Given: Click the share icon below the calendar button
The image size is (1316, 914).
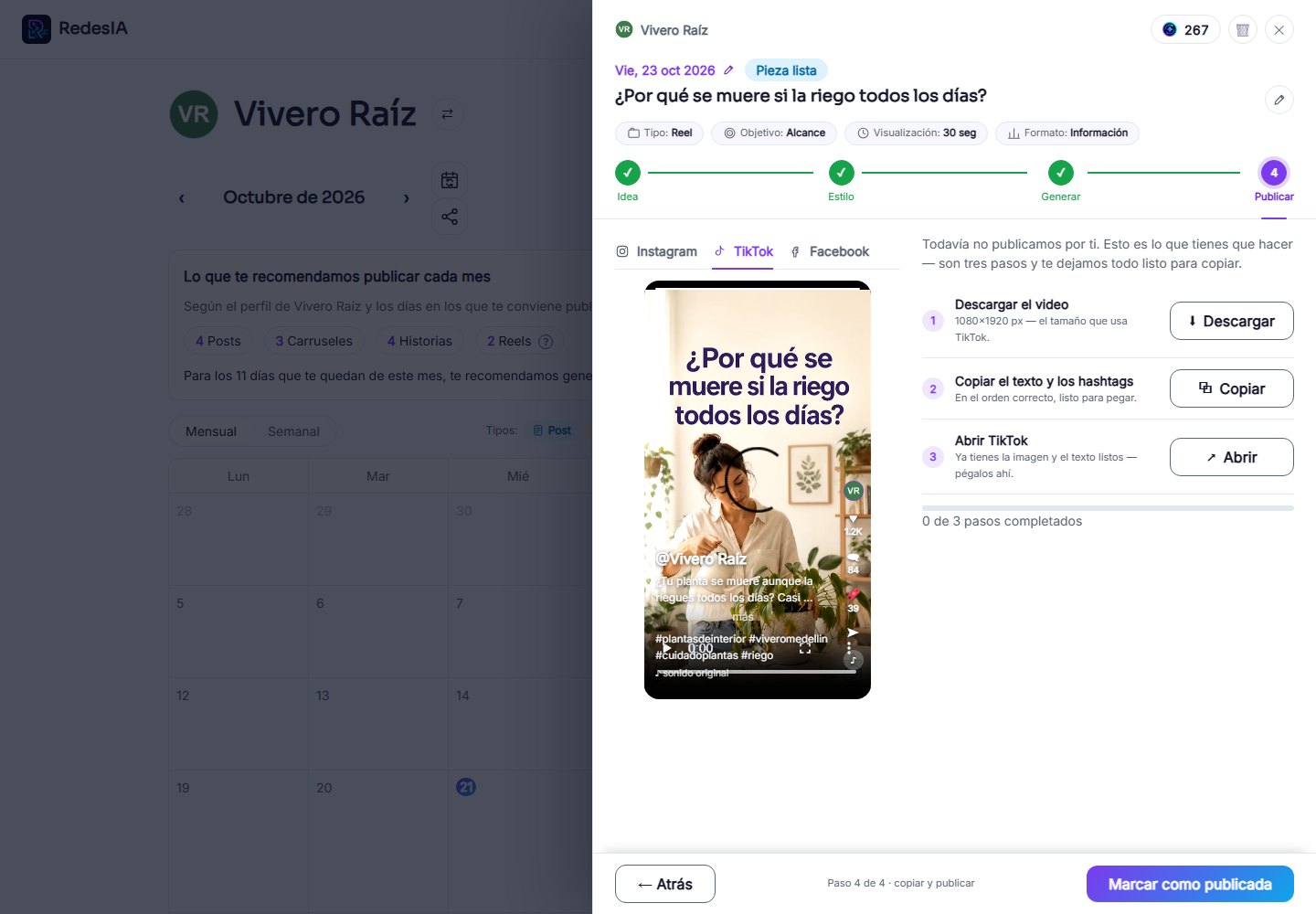Looking at the screenshot, I should (450, 217).
